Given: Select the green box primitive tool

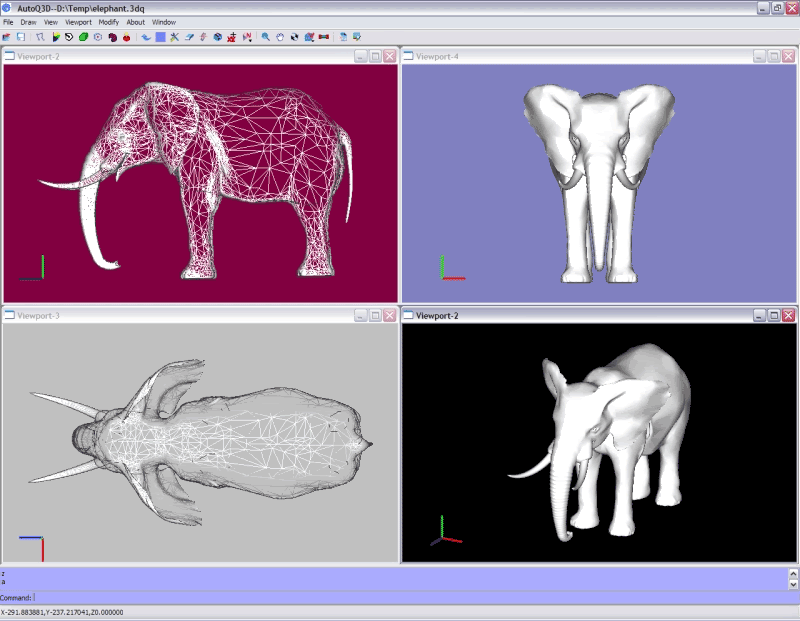Looking at the screenshot, I should pyautogui.click(x=83, y=37).
